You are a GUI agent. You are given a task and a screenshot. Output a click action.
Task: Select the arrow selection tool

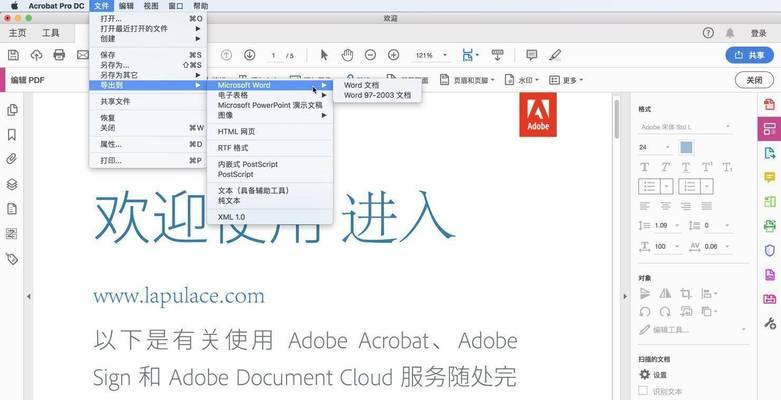click(324, 55)
